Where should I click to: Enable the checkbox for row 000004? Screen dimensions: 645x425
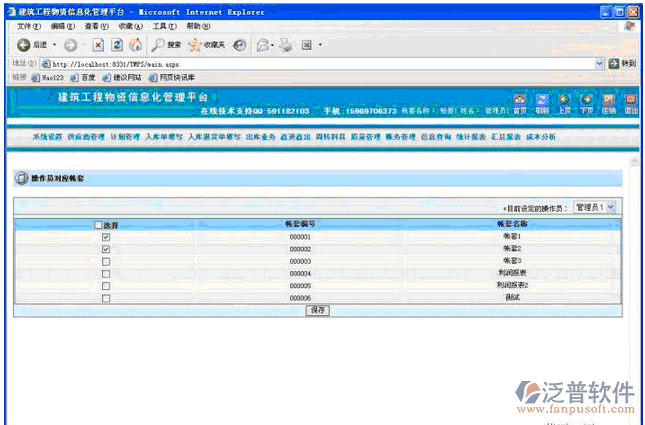tap(106, 273)
